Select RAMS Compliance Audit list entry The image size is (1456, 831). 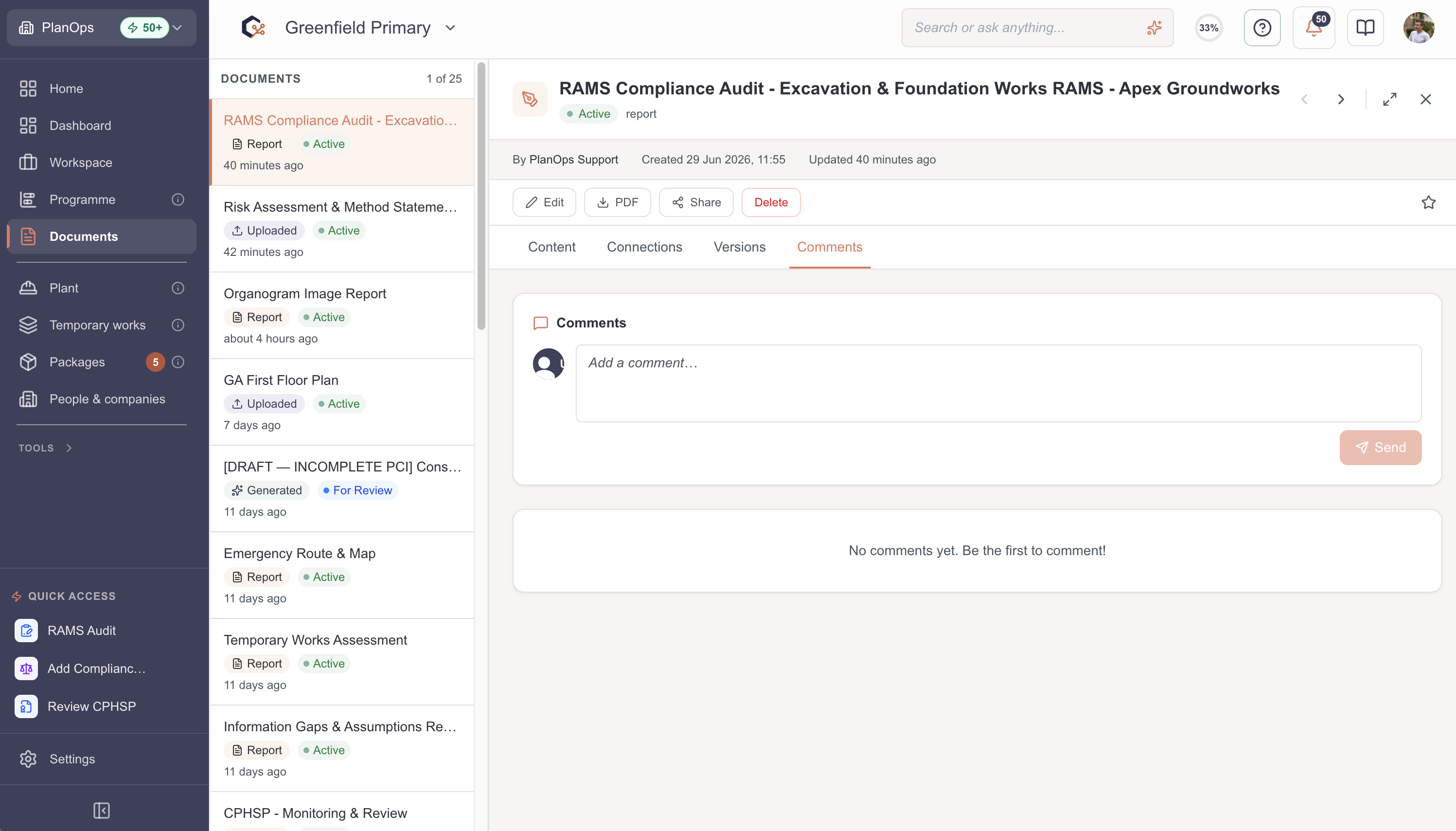point(341,142)
